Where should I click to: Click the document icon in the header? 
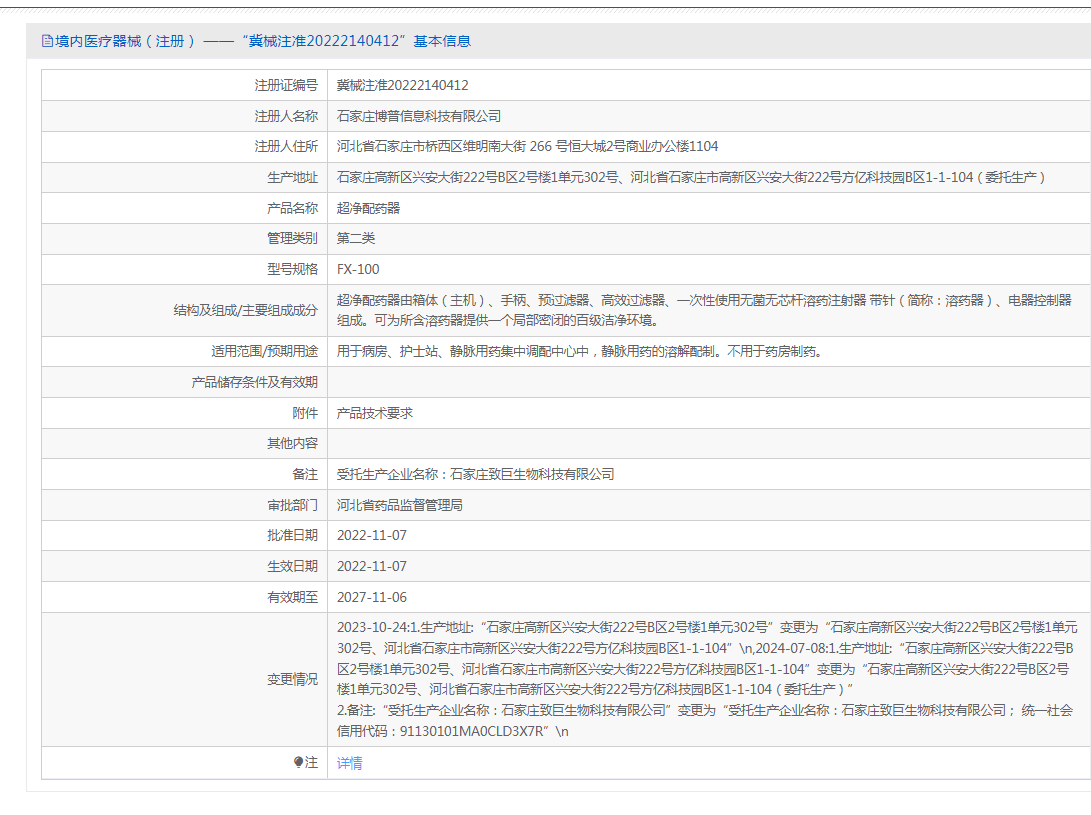pyautogui.click(x=46, y=41)
